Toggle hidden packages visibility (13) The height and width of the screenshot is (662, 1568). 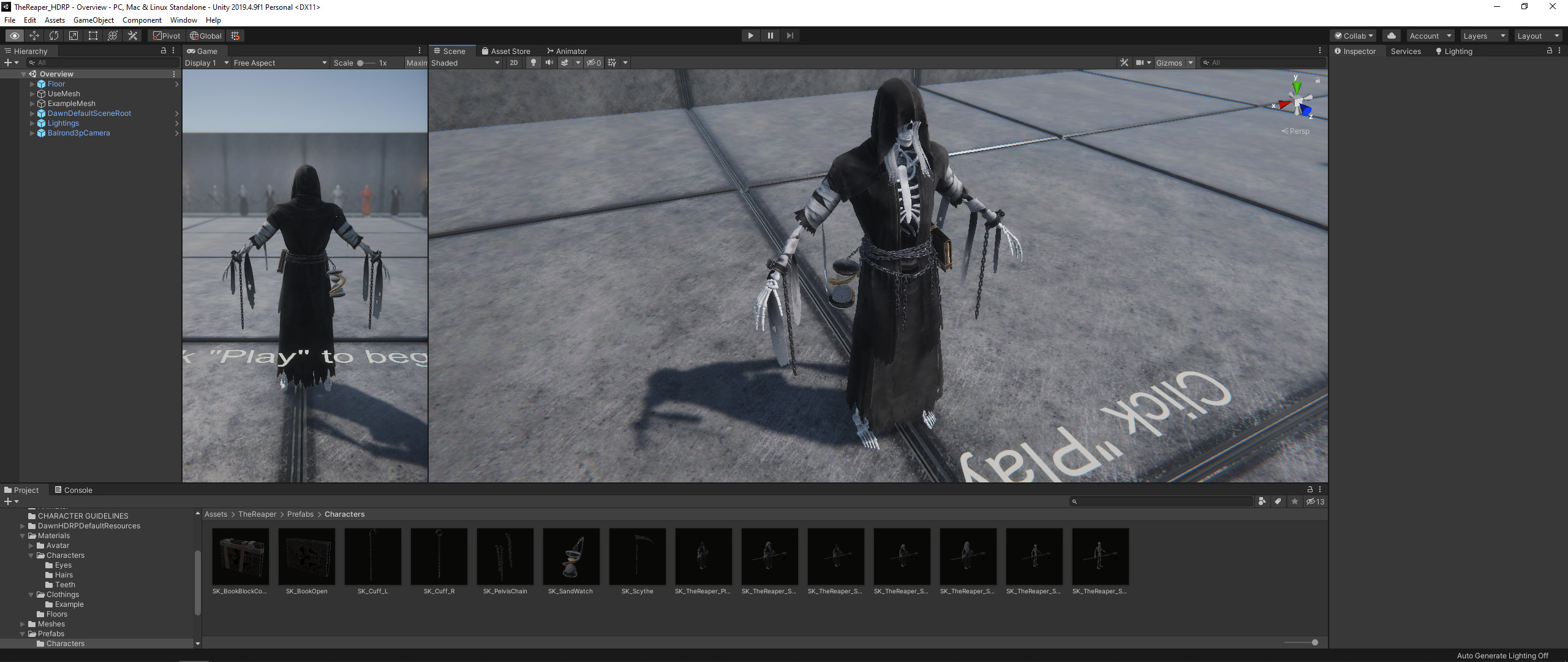click(1315, 501)
